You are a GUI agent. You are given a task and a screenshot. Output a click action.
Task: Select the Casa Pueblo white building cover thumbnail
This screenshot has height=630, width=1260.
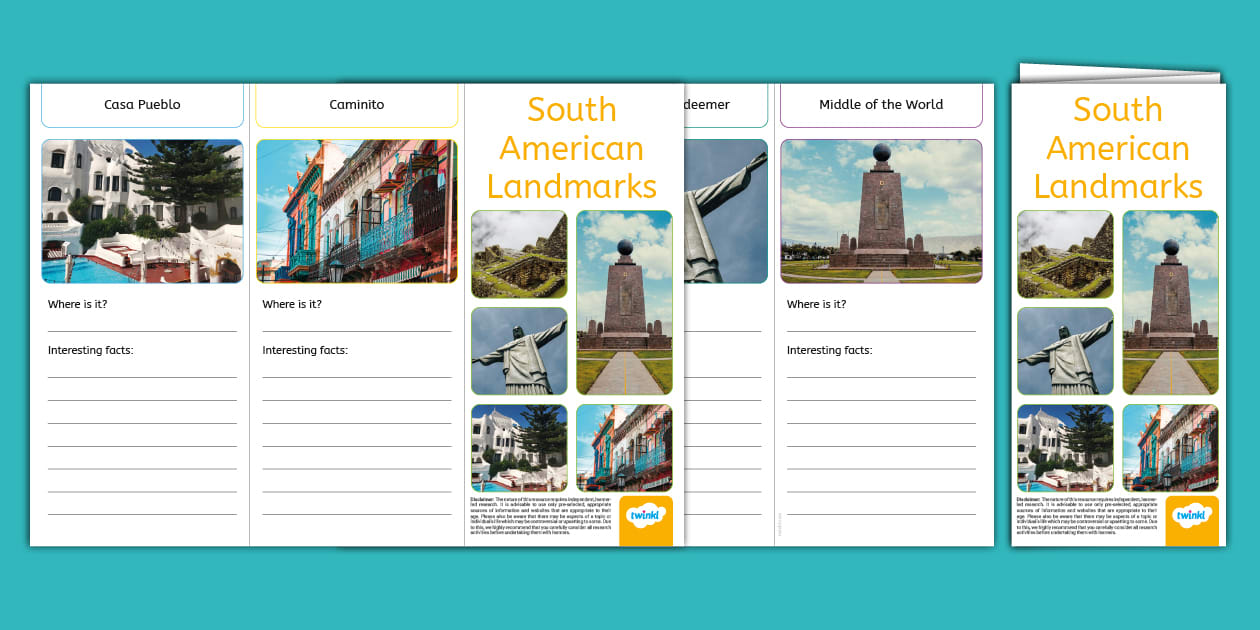click(x=1065, y=447)
